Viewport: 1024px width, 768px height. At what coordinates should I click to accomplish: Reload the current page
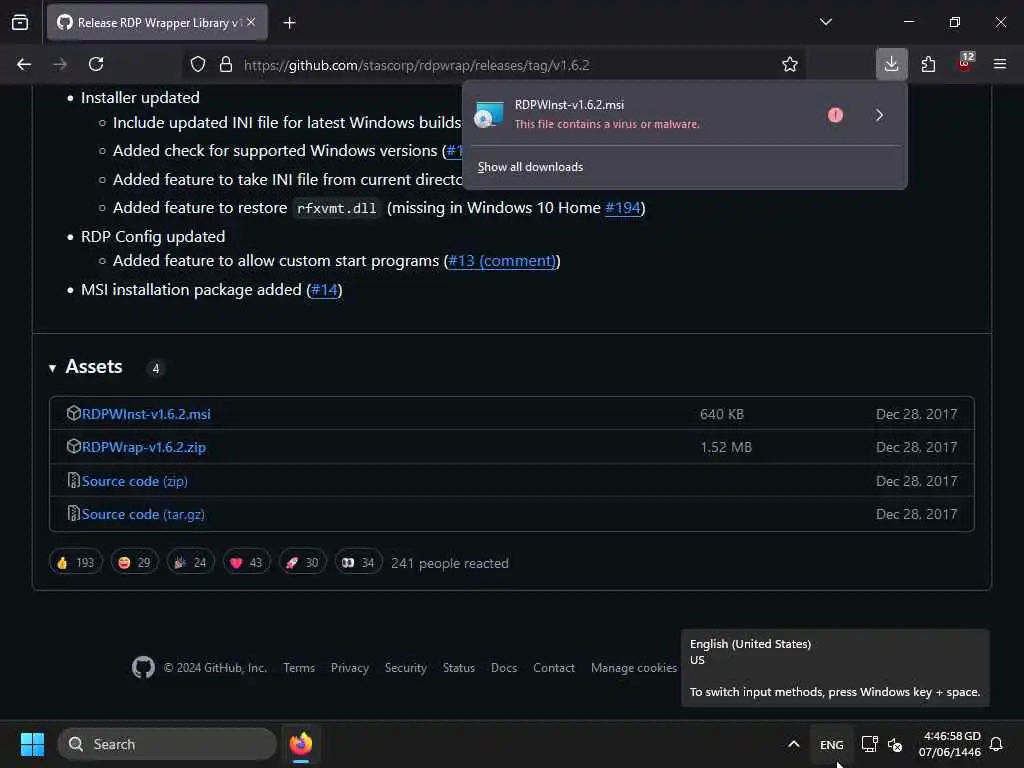(x=96, y=65)
